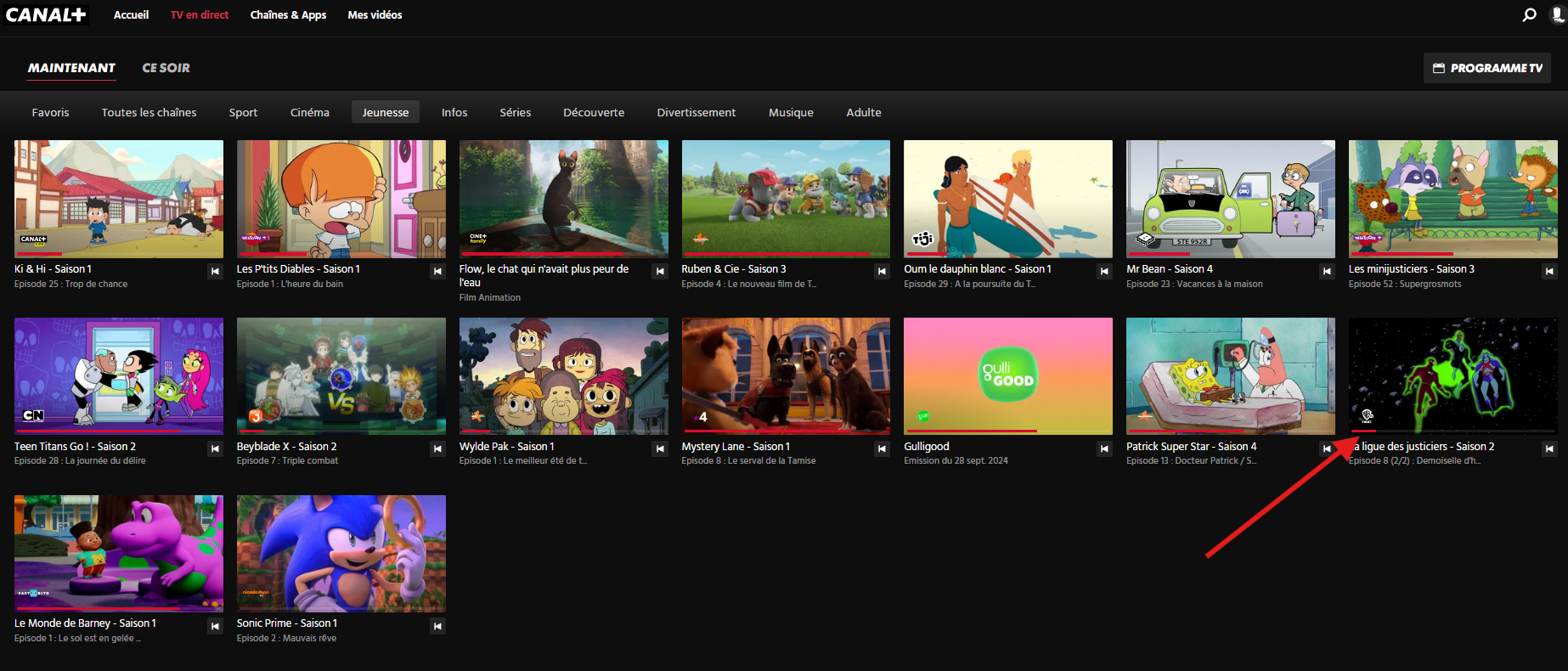Show Toutes les chaînes
This screenshot has height=671, width=1568.
point(149,112)
